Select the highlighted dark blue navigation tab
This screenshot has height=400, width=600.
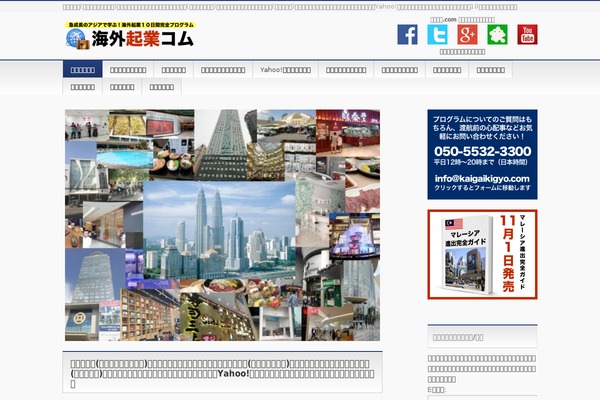coord(83,69)
